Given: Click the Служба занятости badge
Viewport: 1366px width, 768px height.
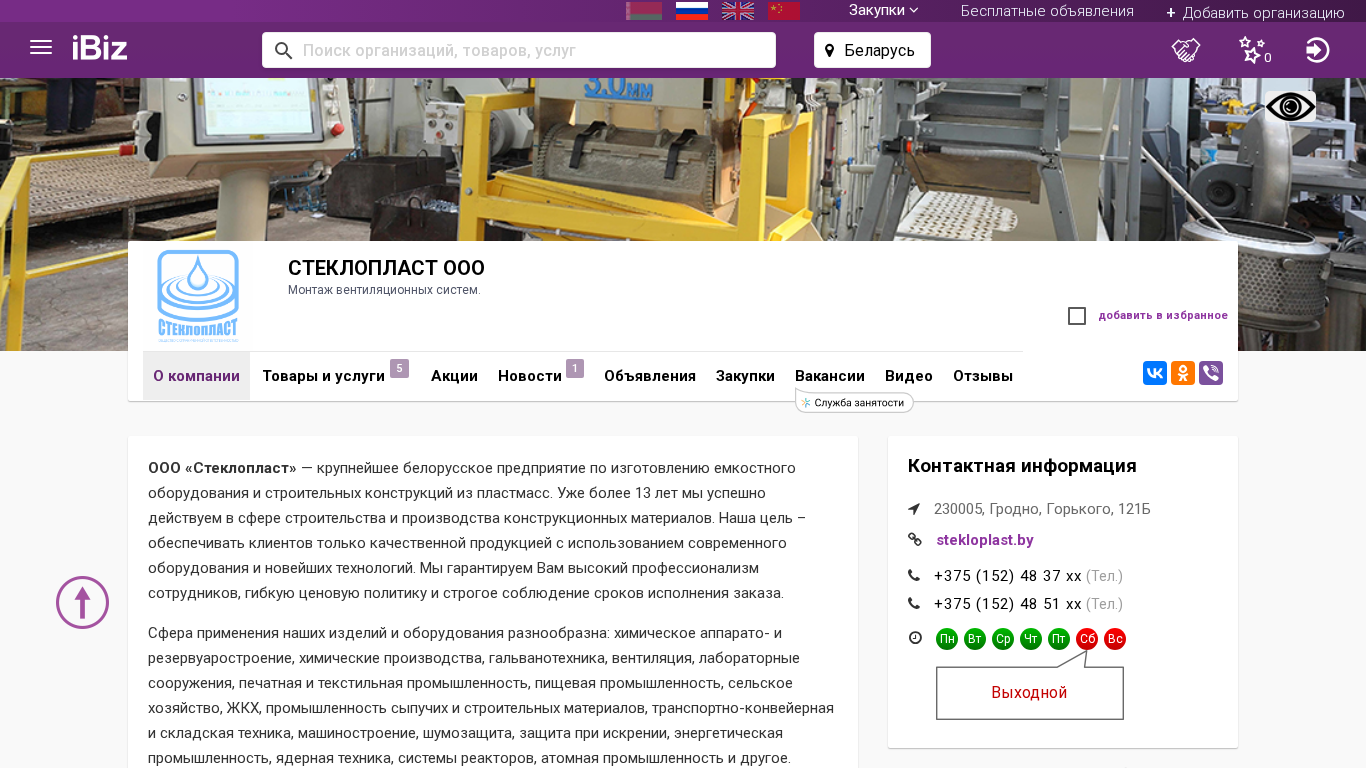Looking at the screenshot, I should click(x=854, y=402).
